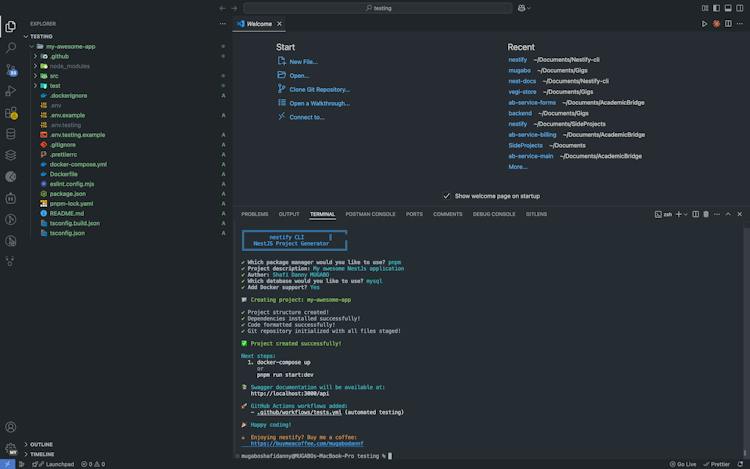Open the stacked layers icon in activity bar

click(x=11, y=155)
